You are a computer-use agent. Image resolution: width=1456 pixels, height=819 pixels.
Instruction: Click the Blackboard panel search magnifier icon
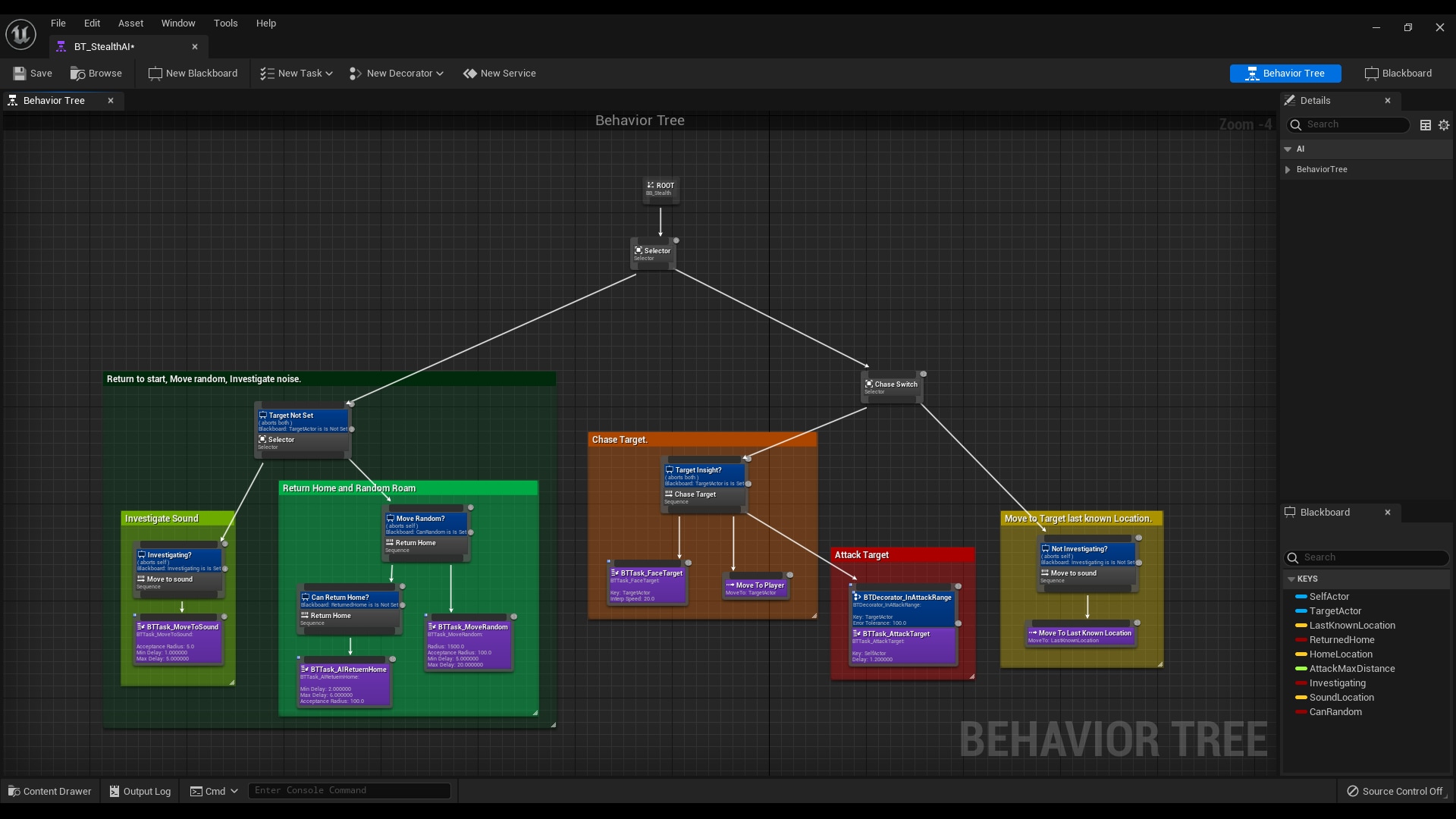(x=1293, y=557)
